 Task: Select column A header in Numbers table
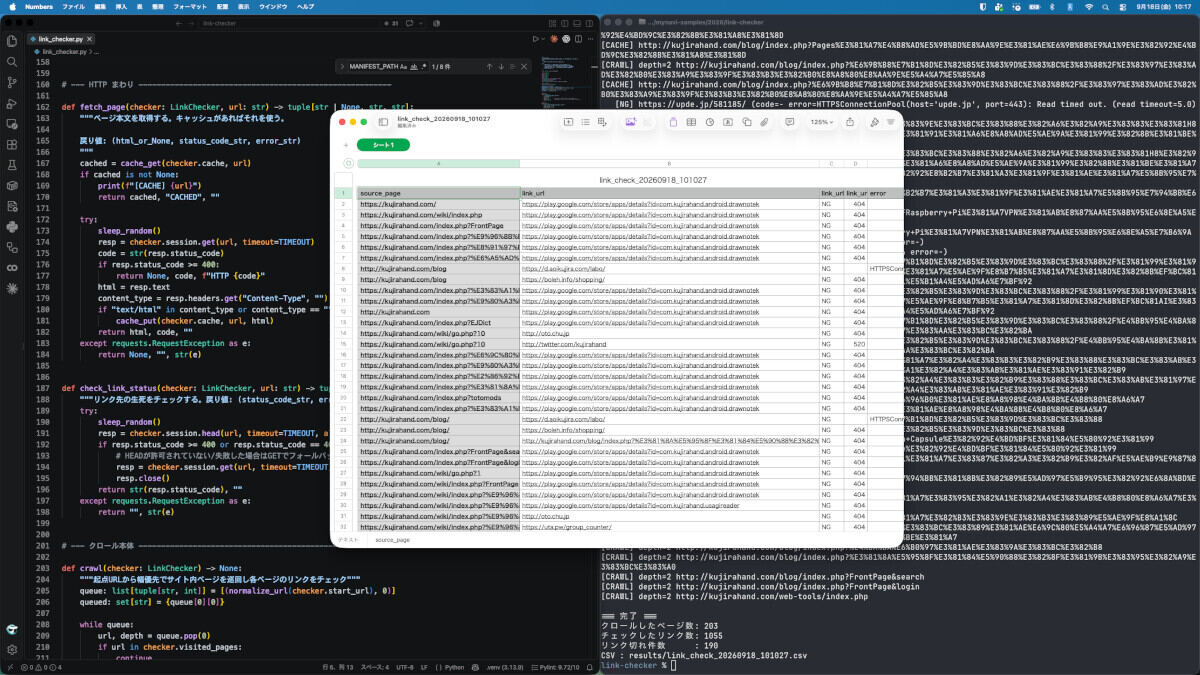438,163
